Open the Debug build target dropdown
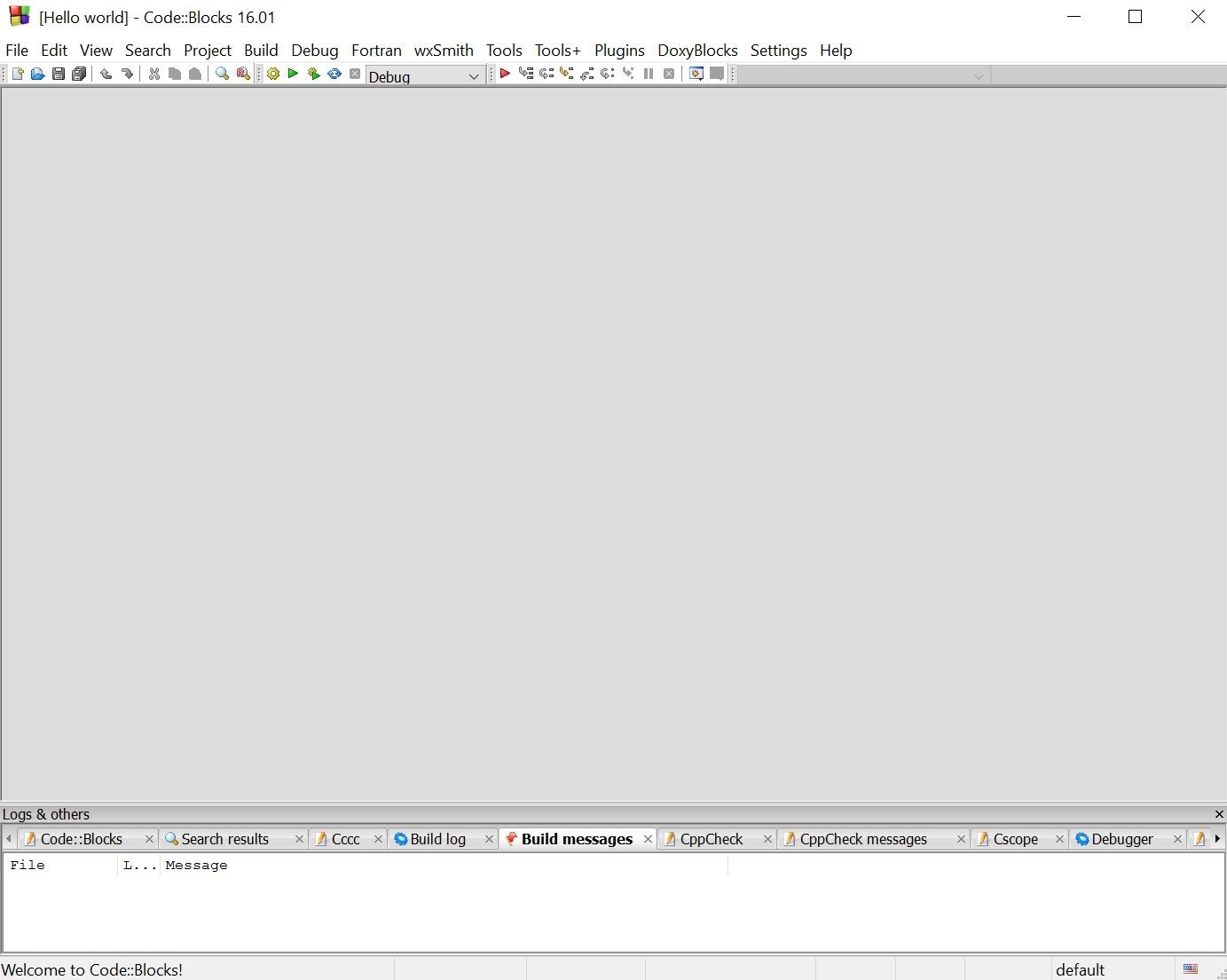1227x980 pixels. click(x=425, y=76)
